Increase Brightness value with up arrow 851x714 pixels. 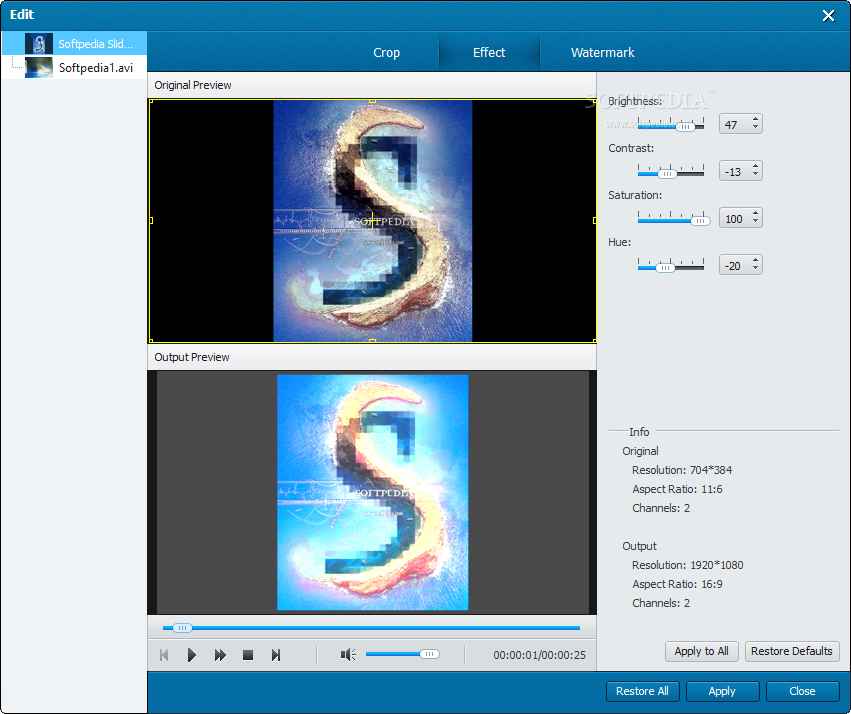[755, 119]
